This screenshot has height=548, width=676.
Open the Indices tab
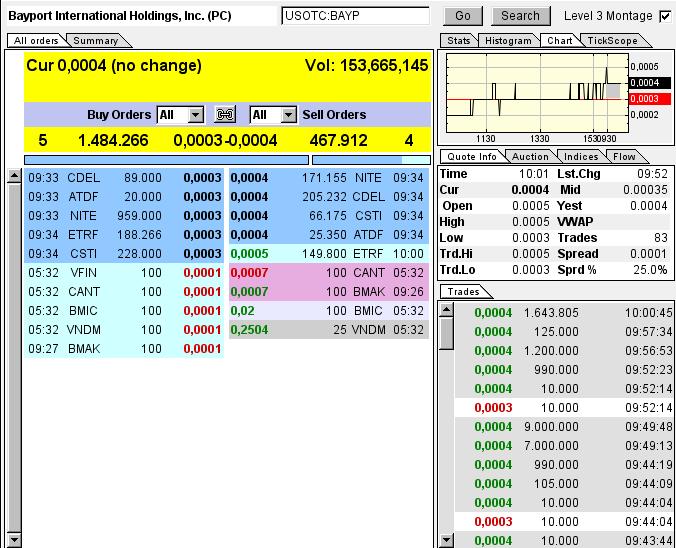coord(581,157)
